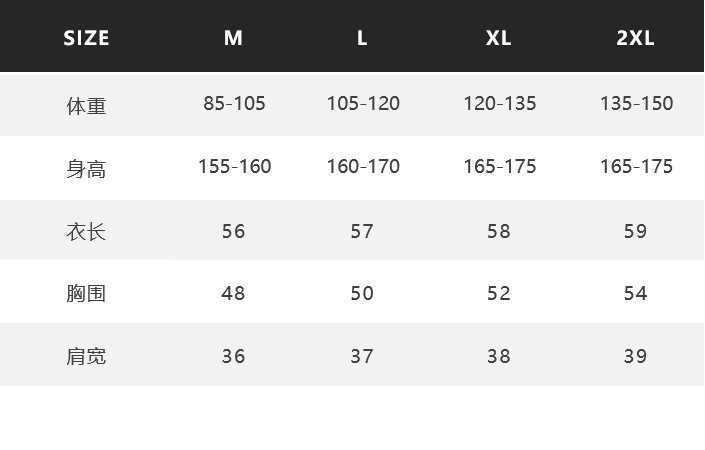Select the XL size column header
The width and height of the screenshot is (705, 450).
pyautogui.click(x=498, y=38)
